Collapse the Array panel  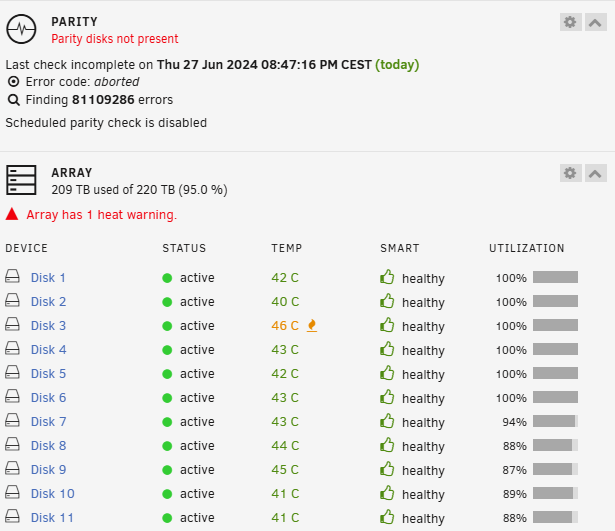click(595, 173)
